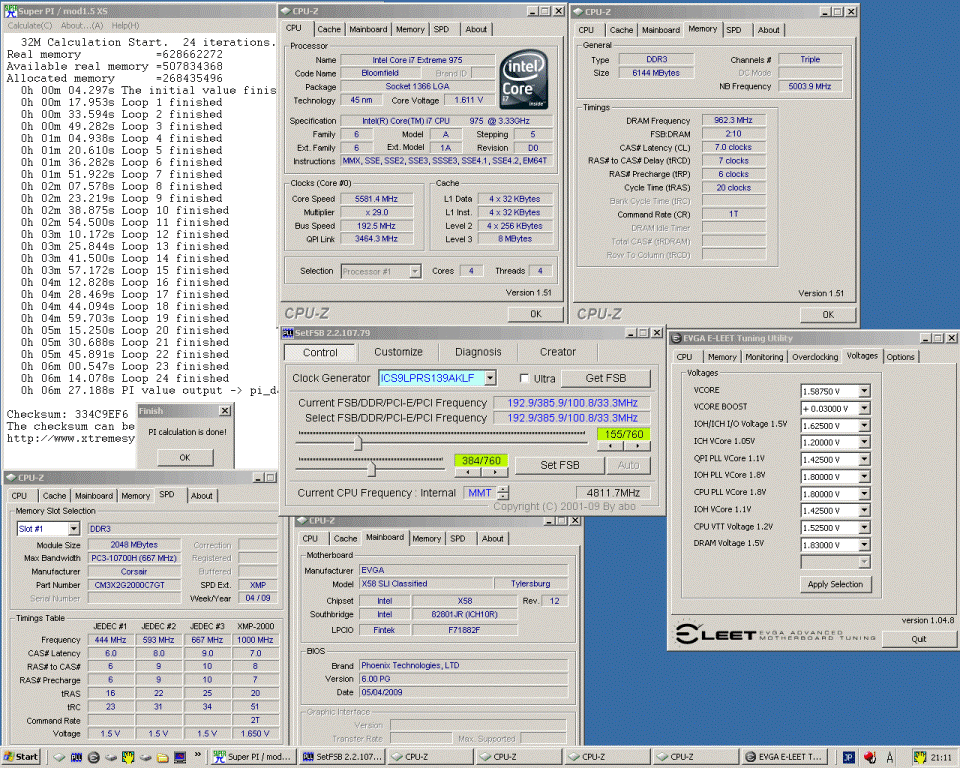Click the yellow hand icon in Quick Launch

click(x=128, y=757)
